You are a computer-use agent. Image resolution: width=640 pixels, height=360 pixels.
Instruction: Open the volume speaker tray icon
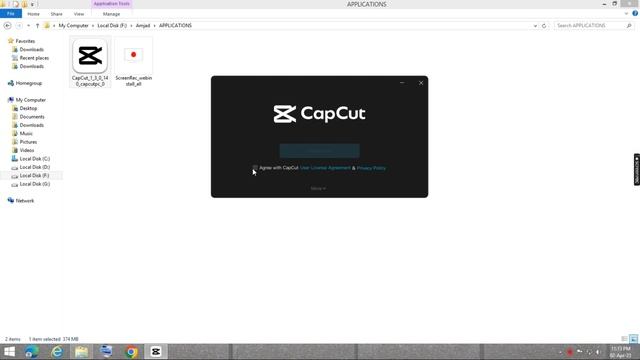click(598, 352)
